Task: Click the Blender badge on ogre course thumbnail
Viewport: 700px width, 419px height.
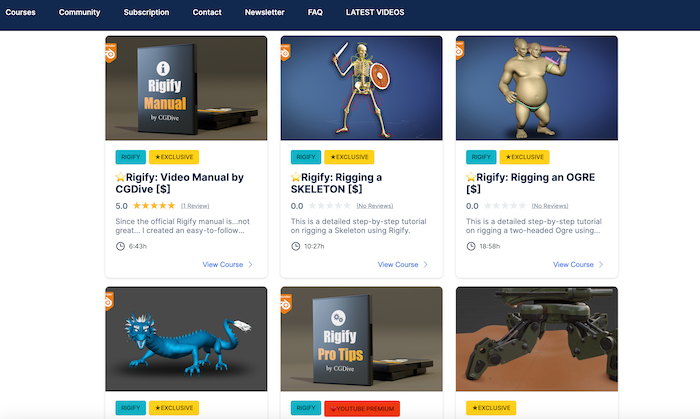Action: [x=460, y=50]
